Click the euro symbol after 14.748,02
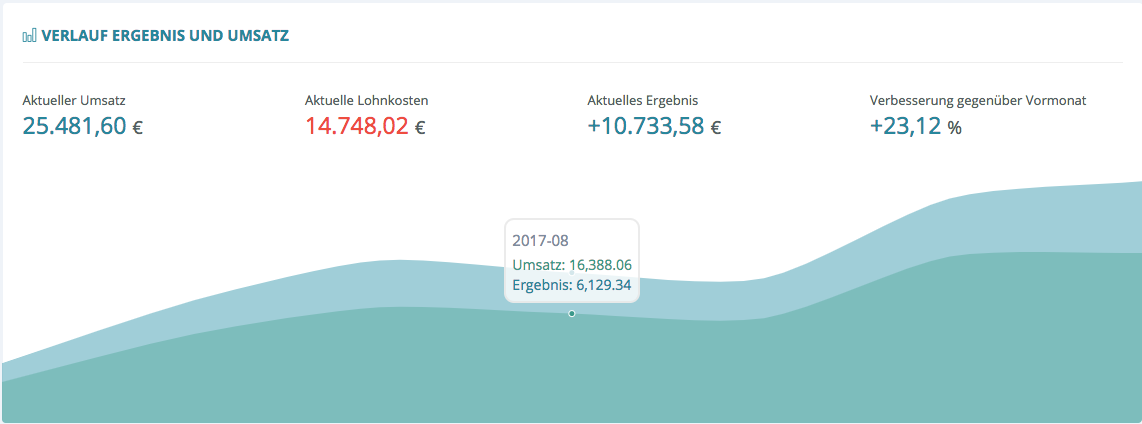The width and height of the screenshot is (1142, 424). click(420, 128)
